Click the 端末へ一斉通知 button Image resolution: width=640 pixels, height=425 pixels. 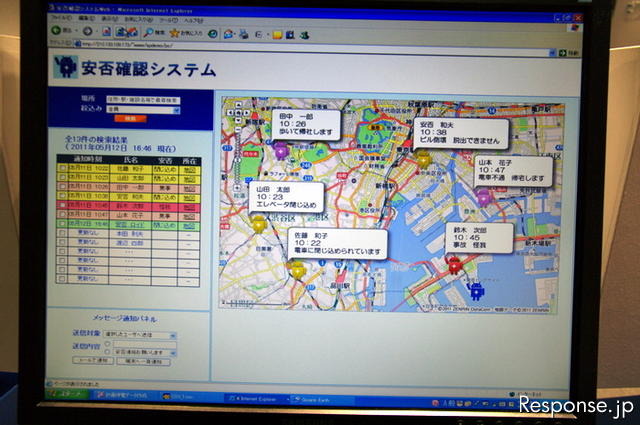tap(143, 362)
